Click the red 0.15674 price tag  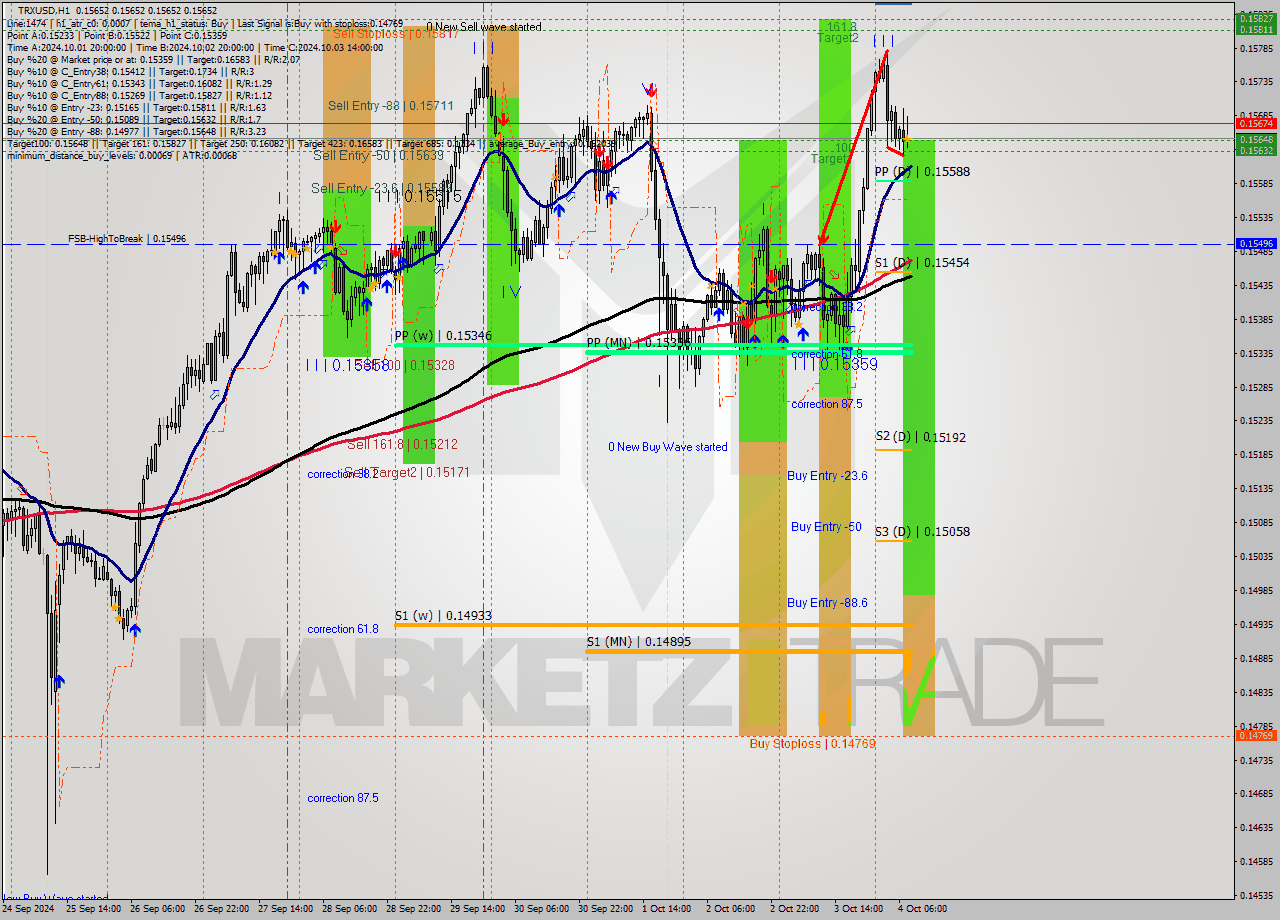point(1257,123)
